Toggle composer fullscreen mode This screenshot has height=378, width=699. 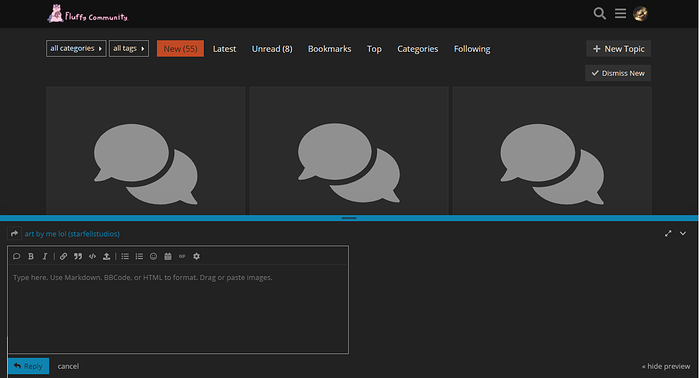pos(668,234)
